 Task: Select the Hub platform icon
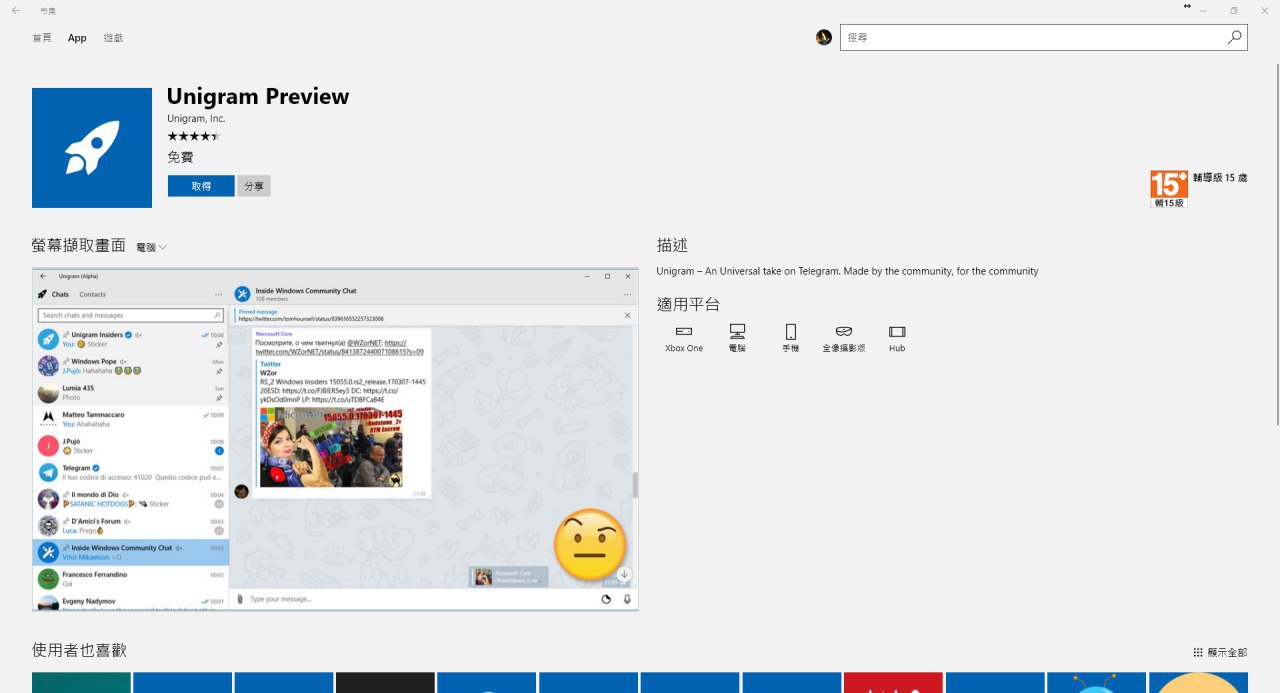897,331
